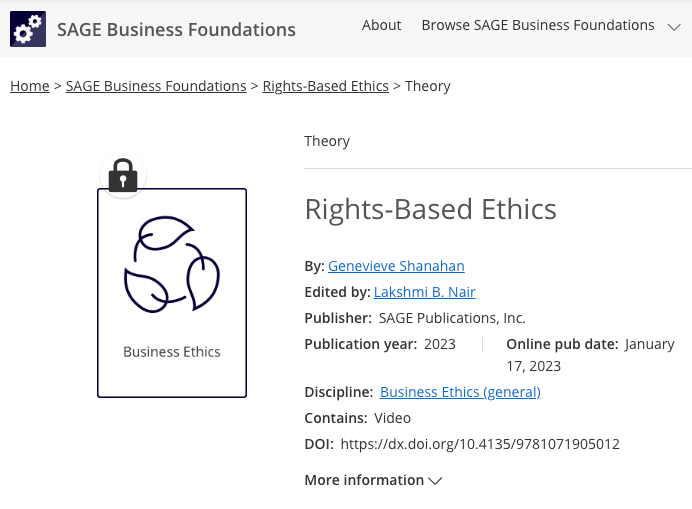Screen dimensions: 692x509
Task: Click the SAGE Publications, Inc. publisher text
Action: point(452,318)
